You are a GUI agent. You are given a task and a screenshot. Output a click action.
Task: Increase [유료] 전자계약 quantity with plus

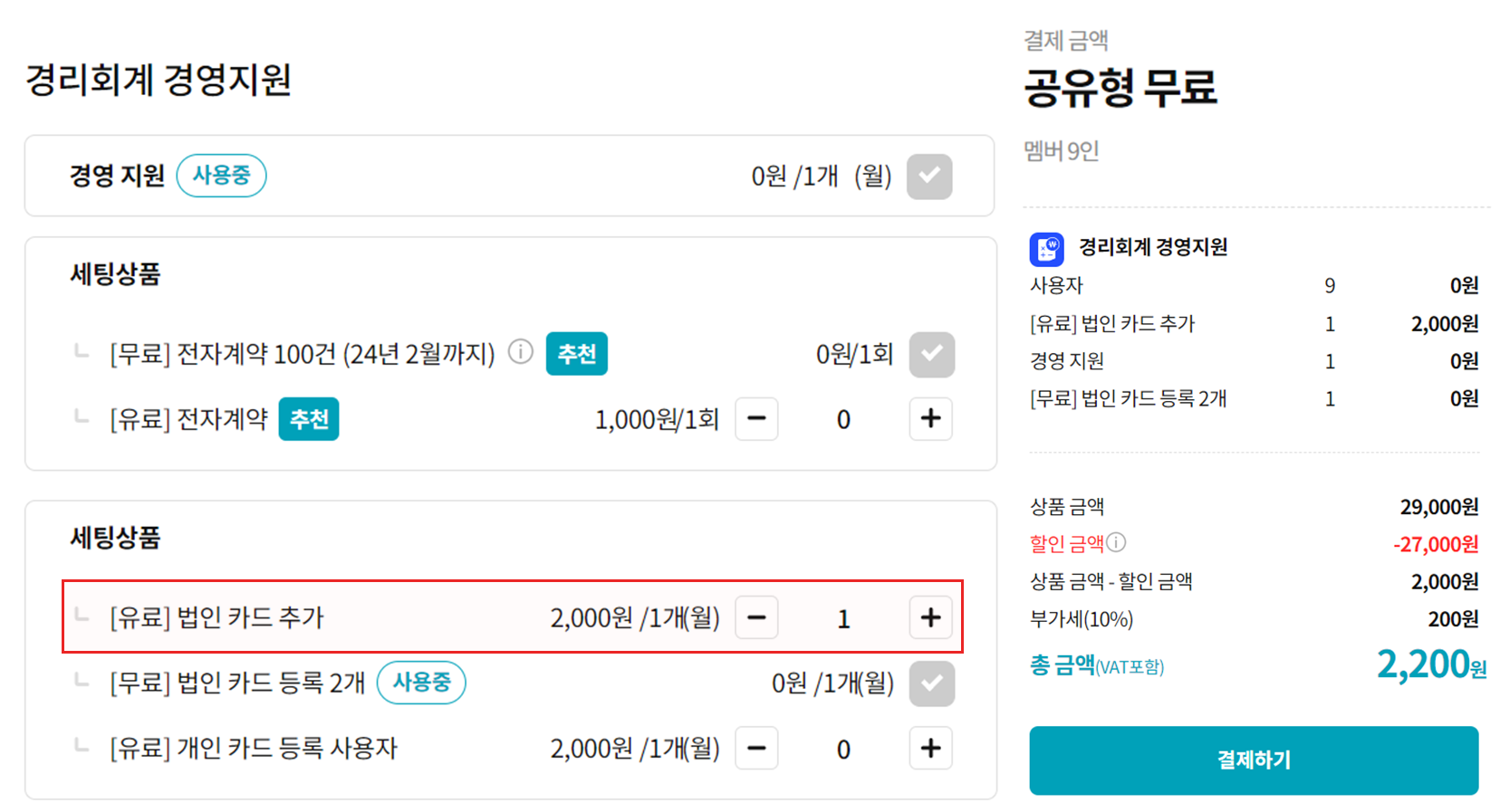pos(930,419)
